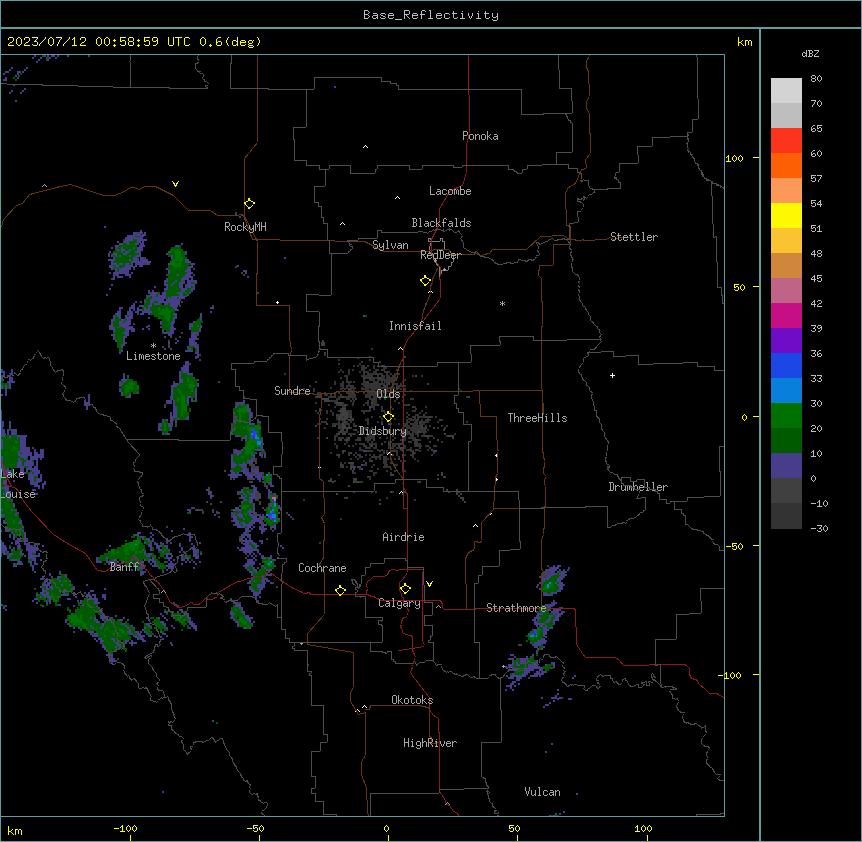Select the red 65-60 dBZ legend swatch
Viewport: 862px width, 842px height.
(x=786, y=141)
